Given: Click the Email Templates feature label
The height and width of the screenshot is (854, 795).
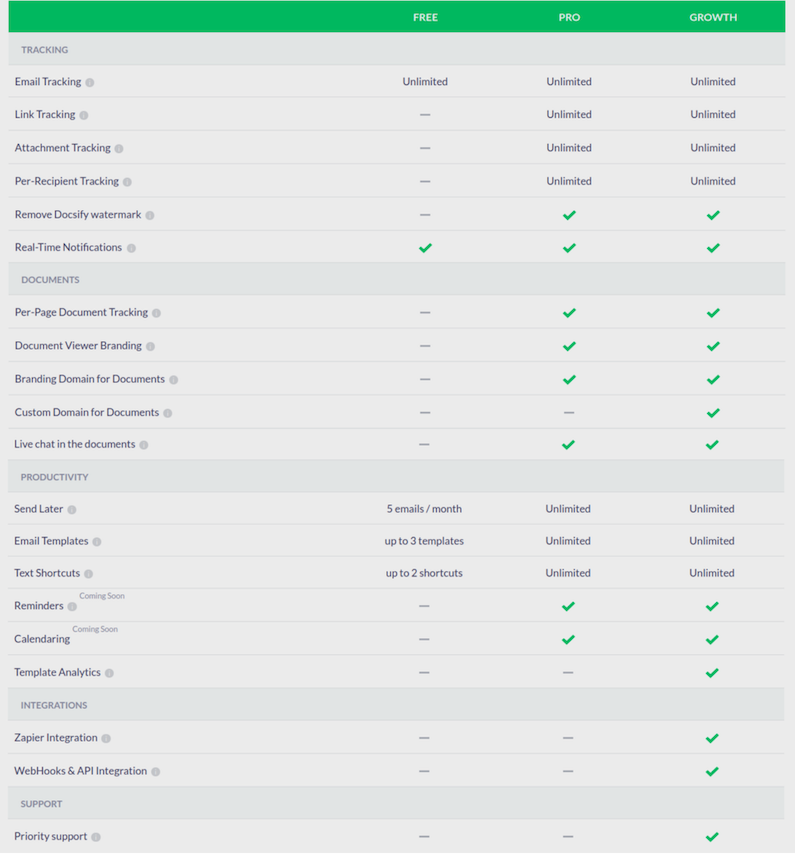Looking at the screenshot, I should pos(51,541).
